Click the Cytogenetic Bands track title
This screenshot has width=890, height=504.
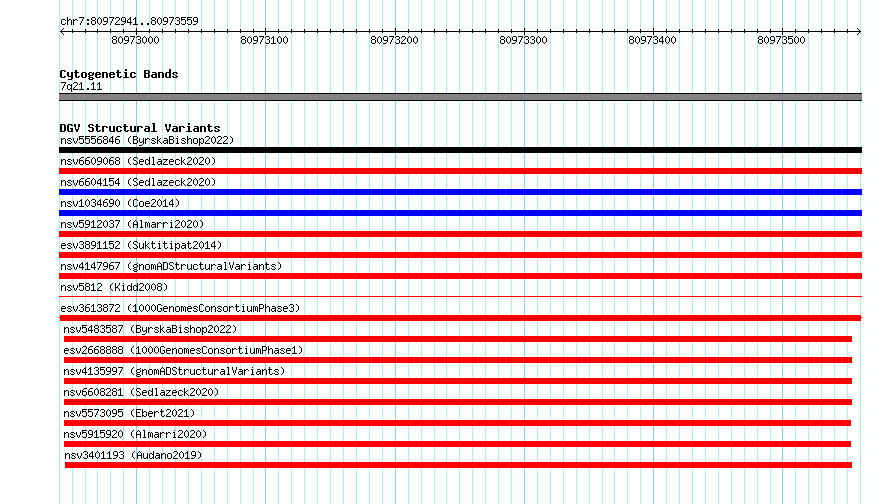point(119,74)
